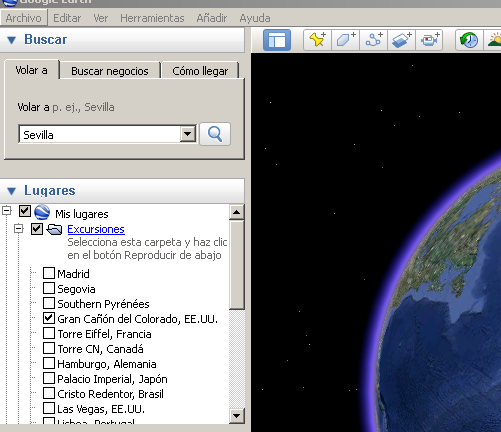The width and height of the screenshot is (501, 432).
Task: Uncheck the Mis lugares checkbox
Action: (25, 211)
